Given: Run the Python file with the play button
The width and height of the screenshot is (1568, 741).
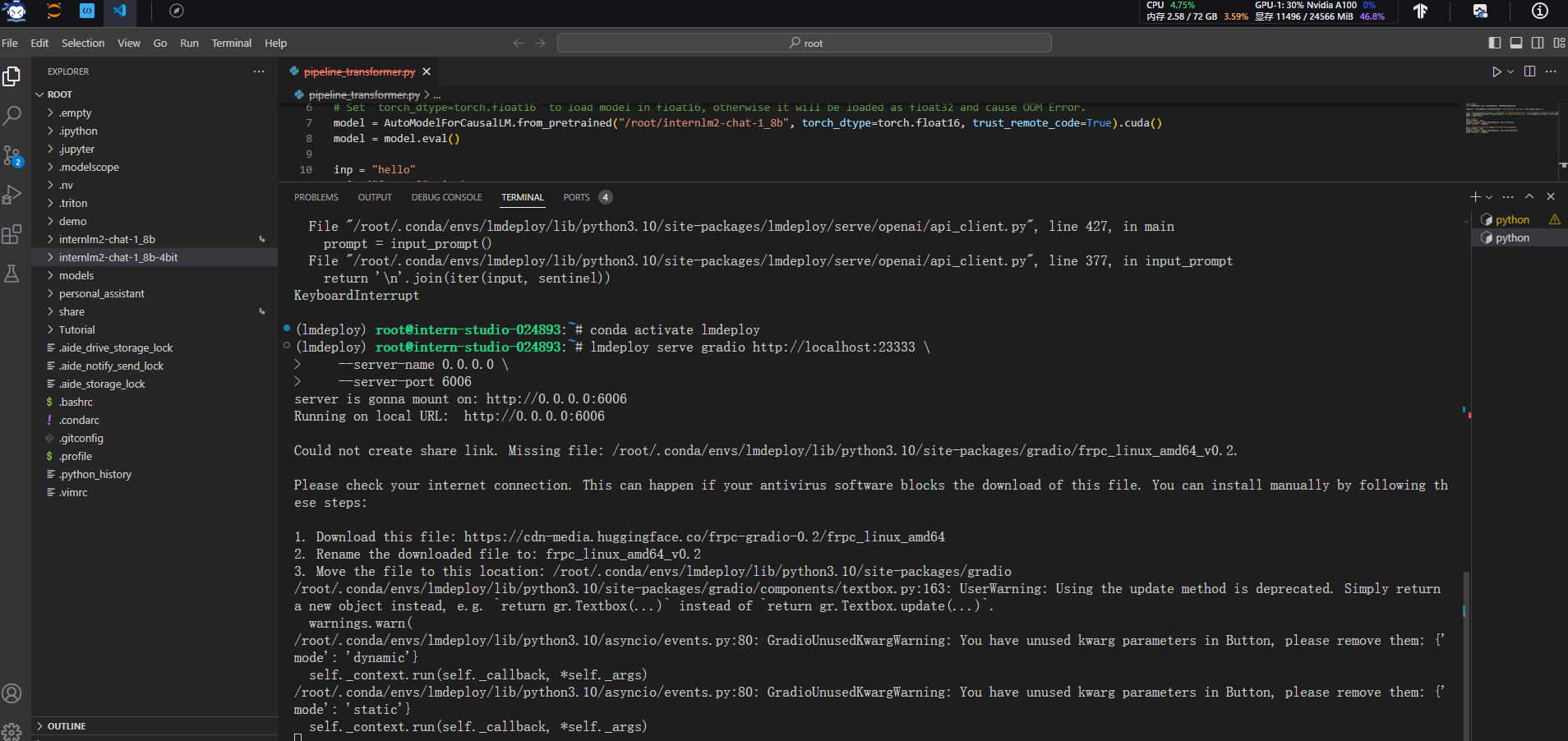Looking at the screenshot, I should click(1497, 71).
